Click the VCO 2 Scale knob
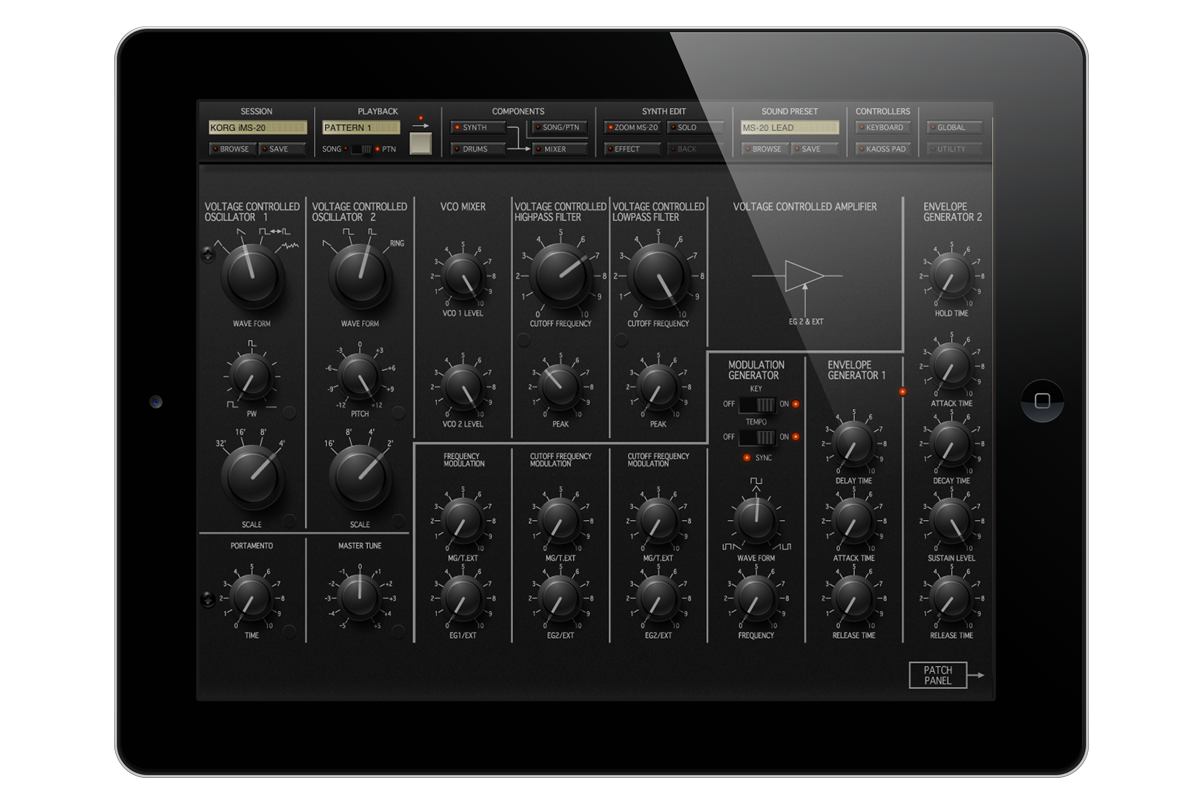 360,477
